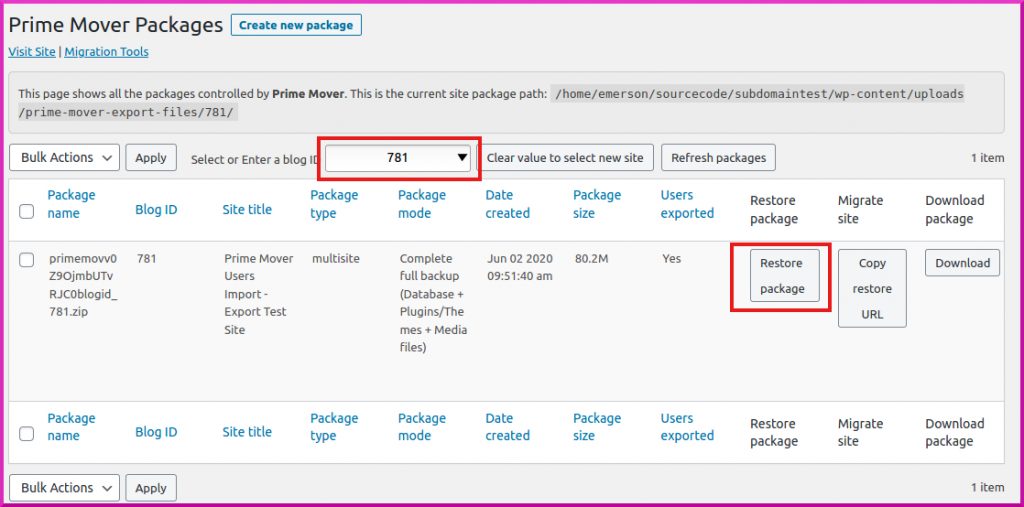The width and height of the screenshot is (1024, 507).
Task: Click the multisite package type cell
Action: [336, 259]
